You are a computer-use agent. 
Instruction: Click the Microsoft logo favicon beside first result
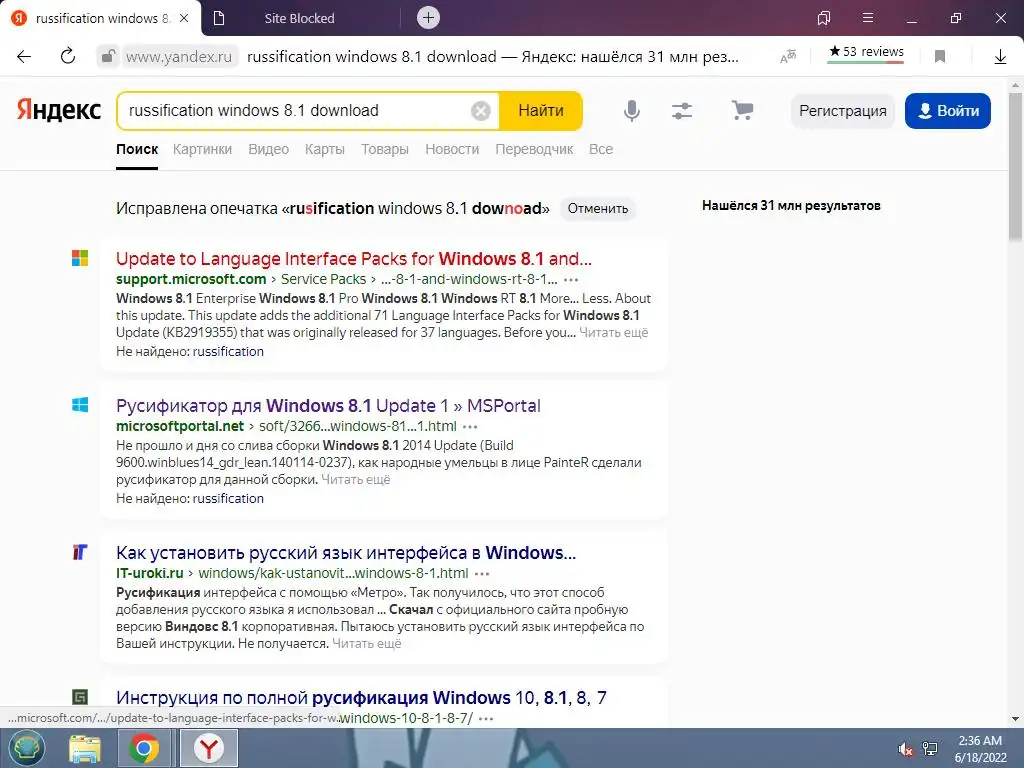point(80,258)
